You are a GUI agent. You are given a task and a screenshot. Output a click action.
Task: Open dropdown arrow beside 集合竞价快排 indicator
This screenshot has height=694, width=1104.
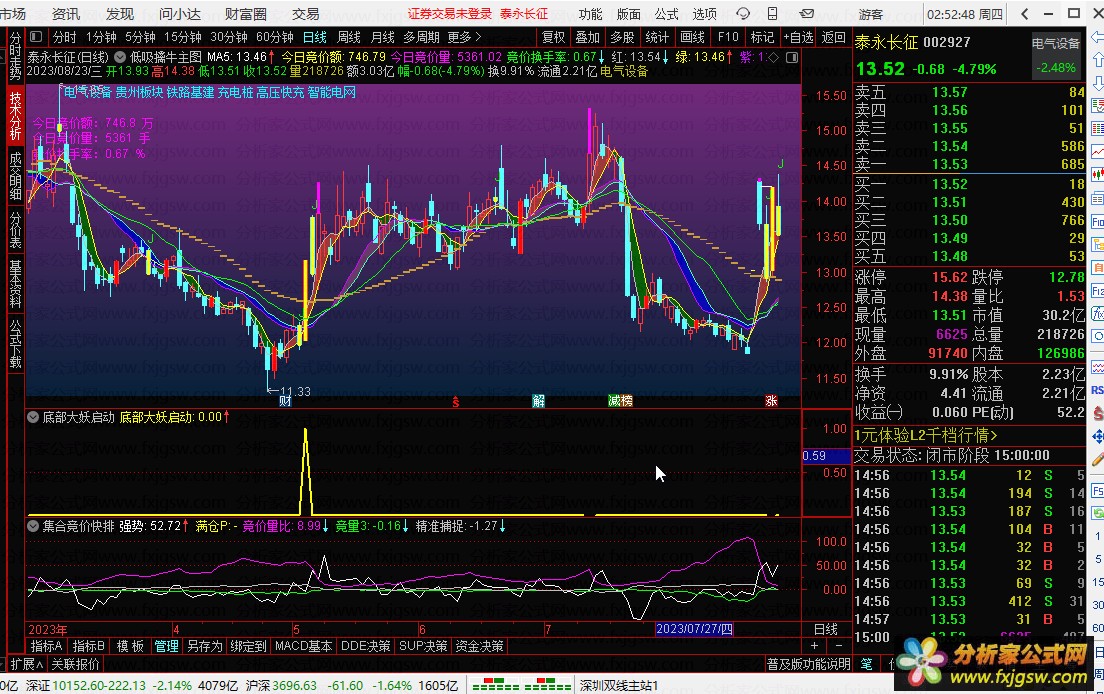coord(33,526)
